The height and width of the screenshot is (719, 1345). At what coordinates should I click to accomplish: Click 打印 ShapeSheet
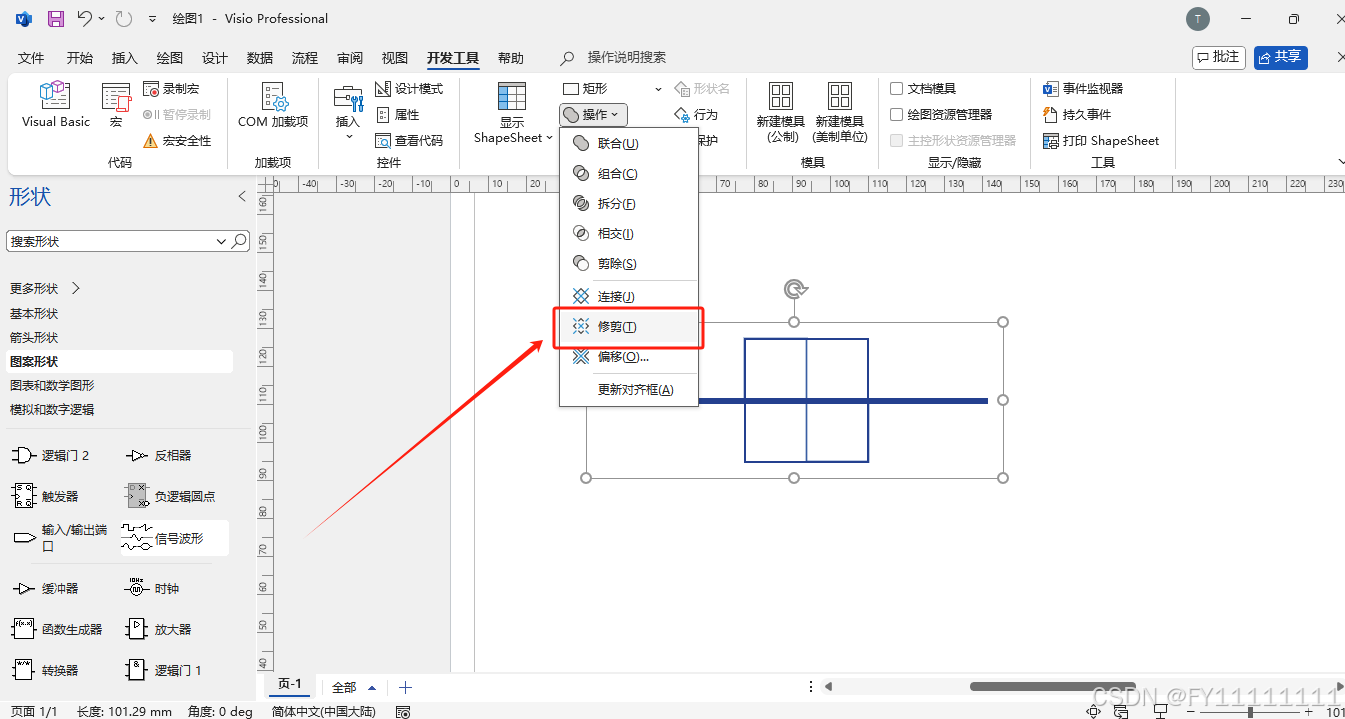[1101, 141]
